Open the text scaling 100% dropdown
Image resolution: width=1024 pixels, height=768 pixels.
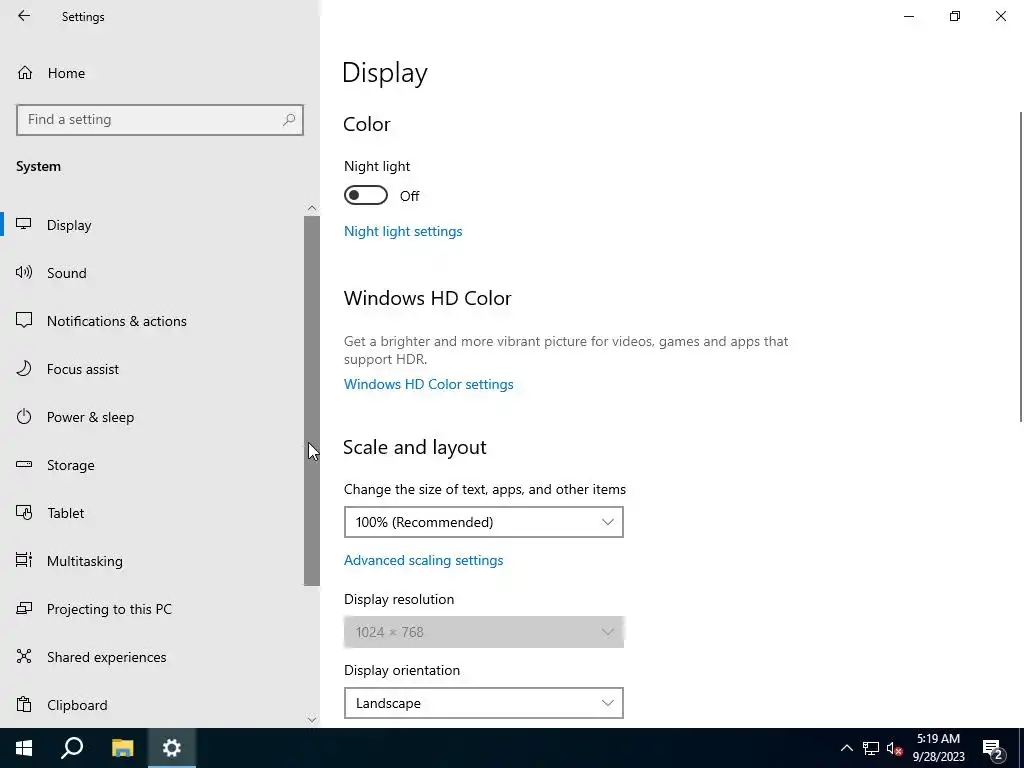coord(484,522)
